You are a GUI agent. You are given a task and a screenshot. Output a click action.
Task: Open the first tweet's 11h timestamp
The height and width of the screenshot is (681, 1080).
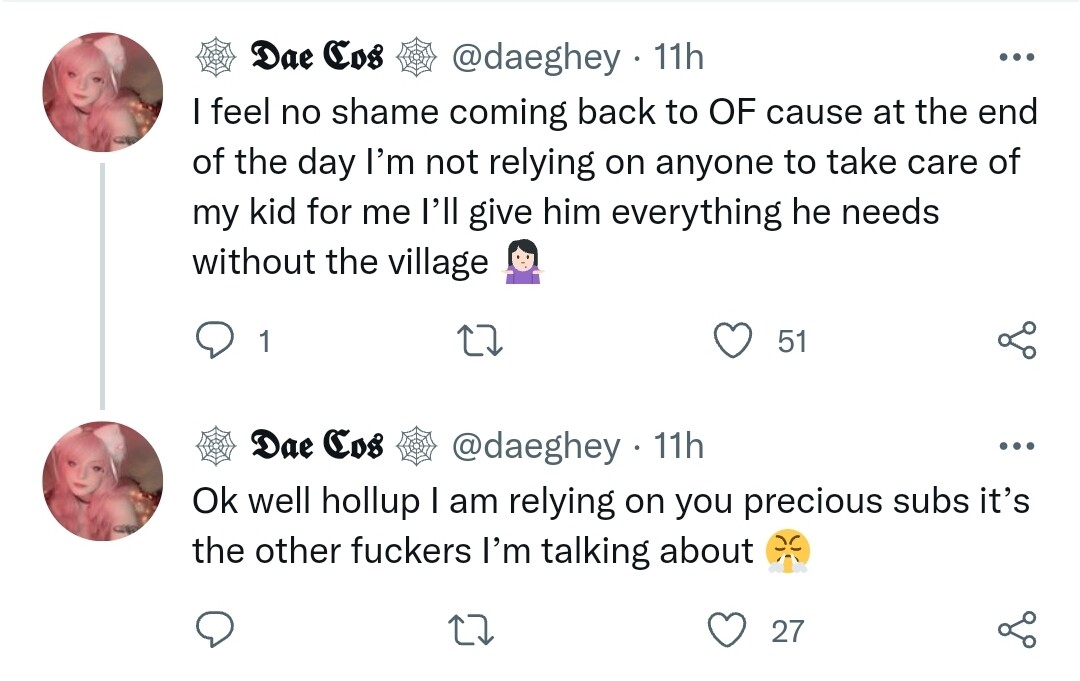[x=678, y=57]
